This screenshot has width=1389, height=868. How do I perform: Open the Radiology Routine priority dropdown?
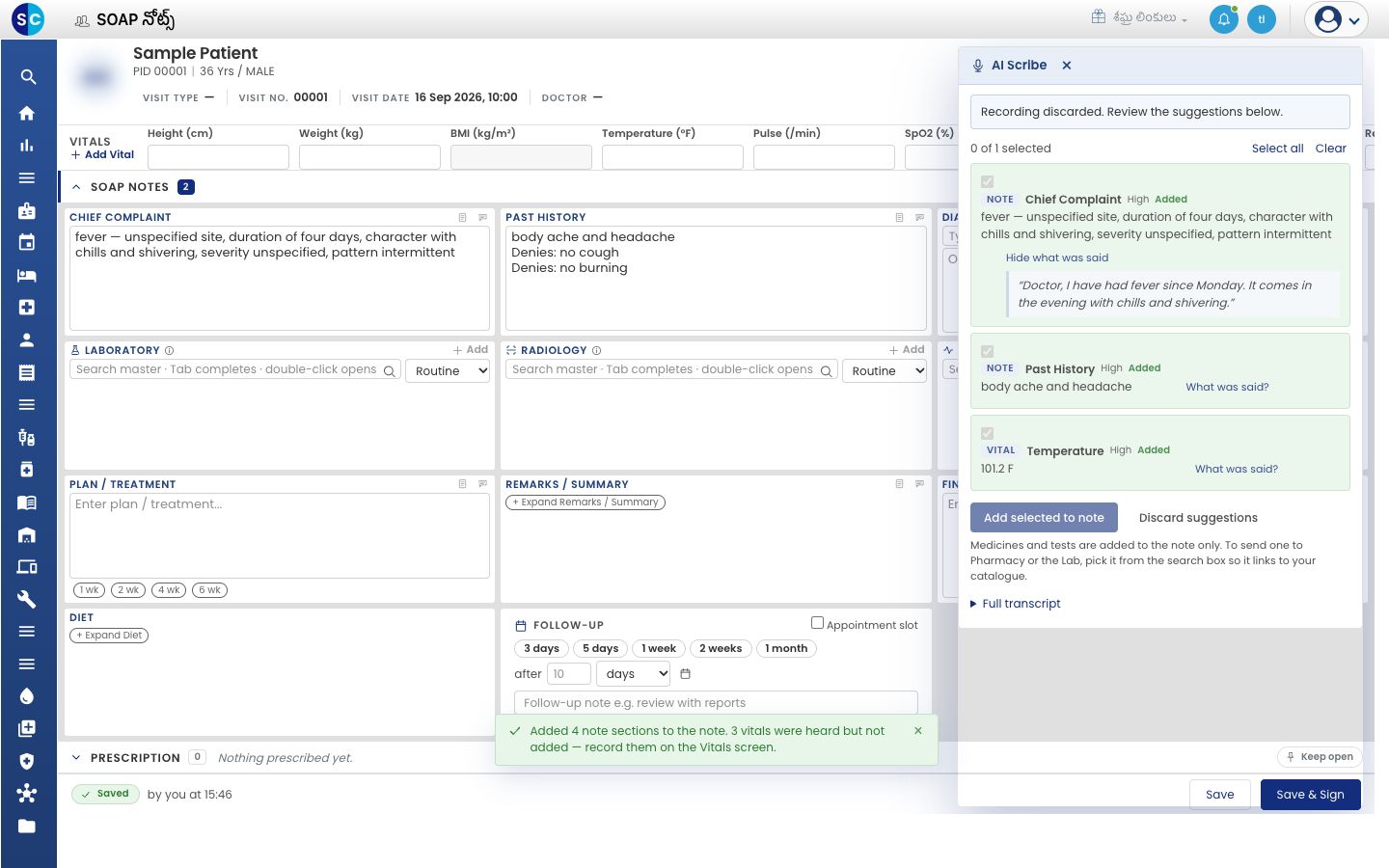click(x=885, y=370)
